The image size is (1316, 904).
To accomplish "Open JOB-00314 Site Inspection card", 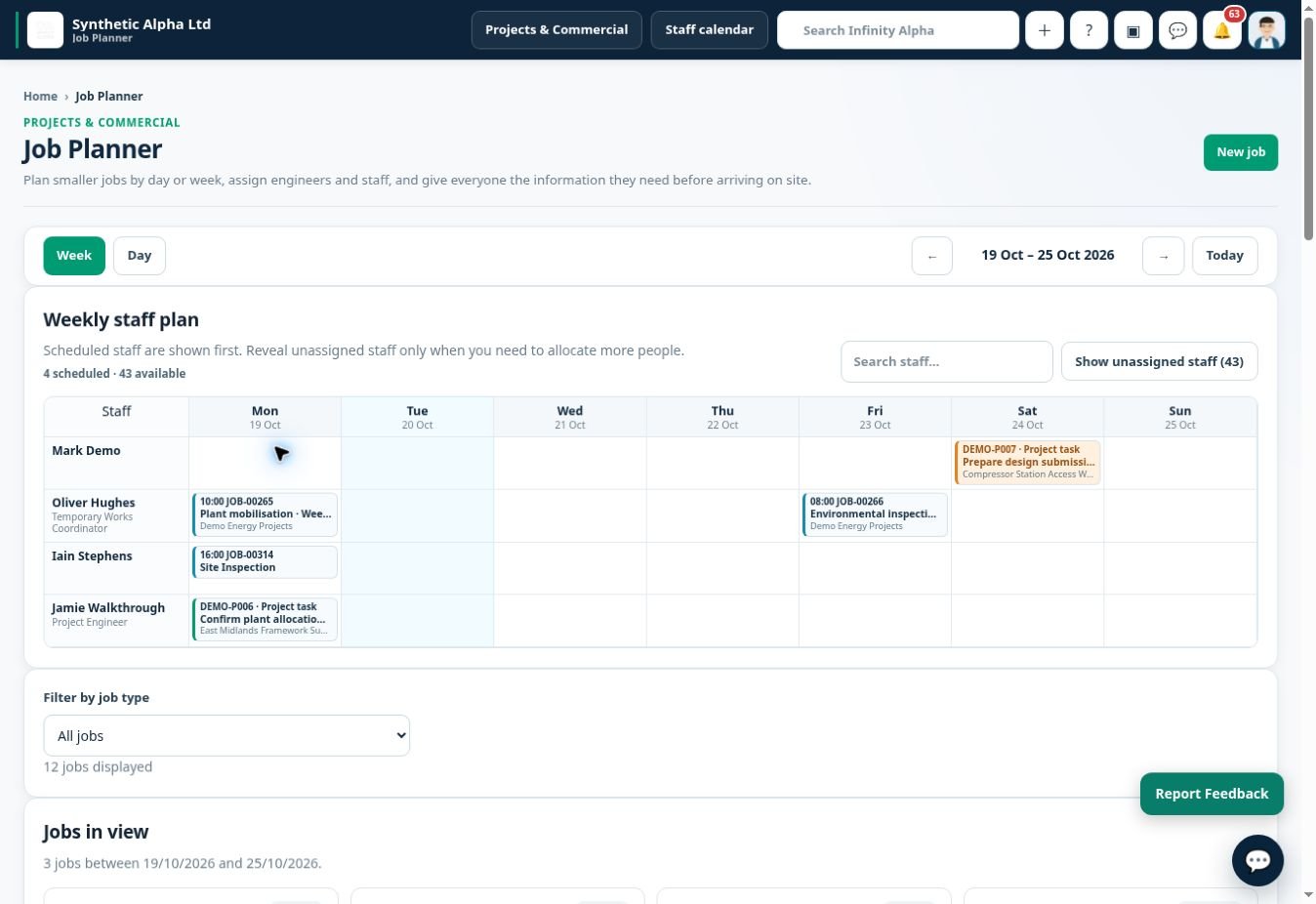I will coord(265,561).
